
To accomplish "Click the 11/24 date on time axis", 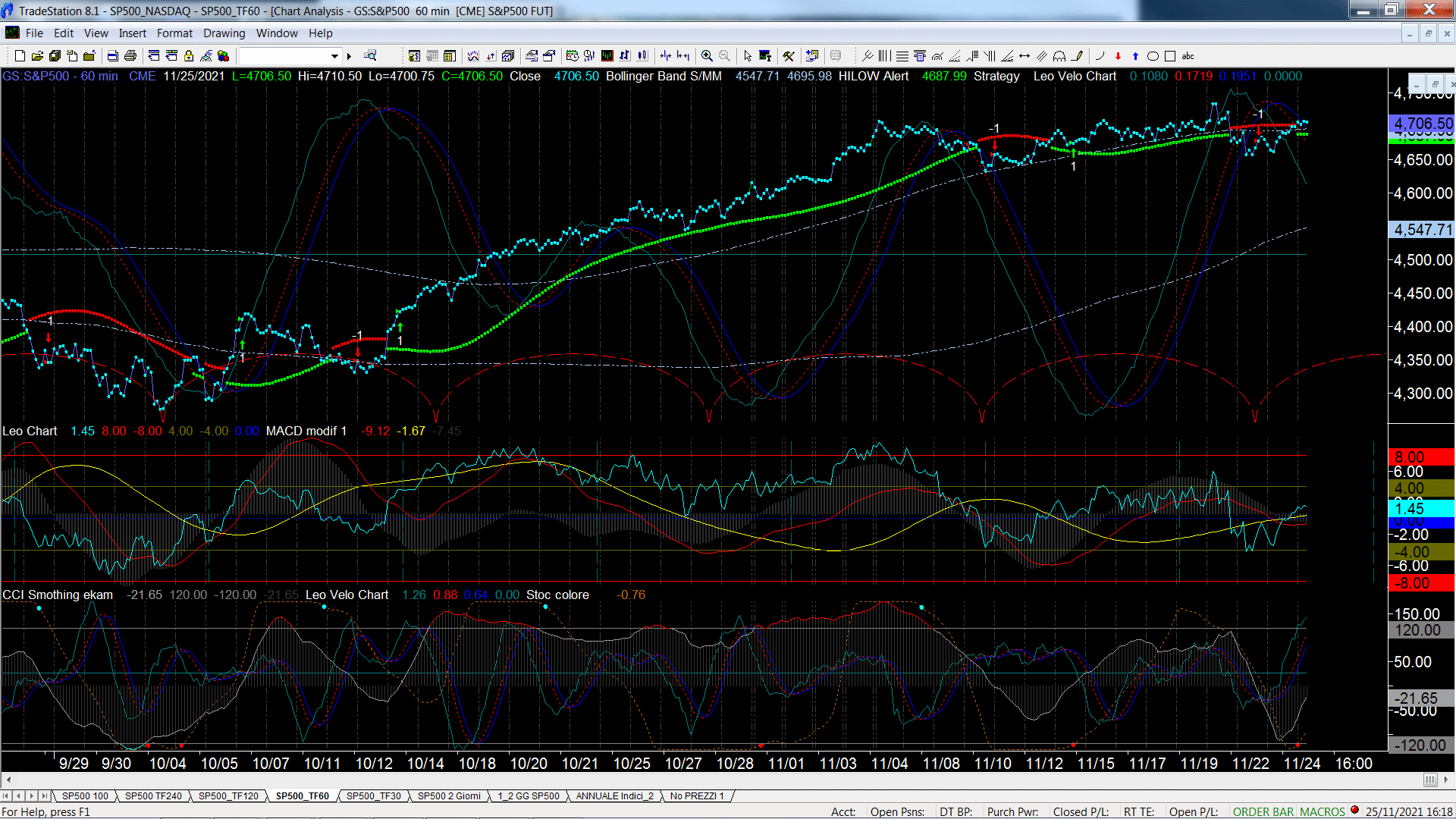I will click(1301, 764).
